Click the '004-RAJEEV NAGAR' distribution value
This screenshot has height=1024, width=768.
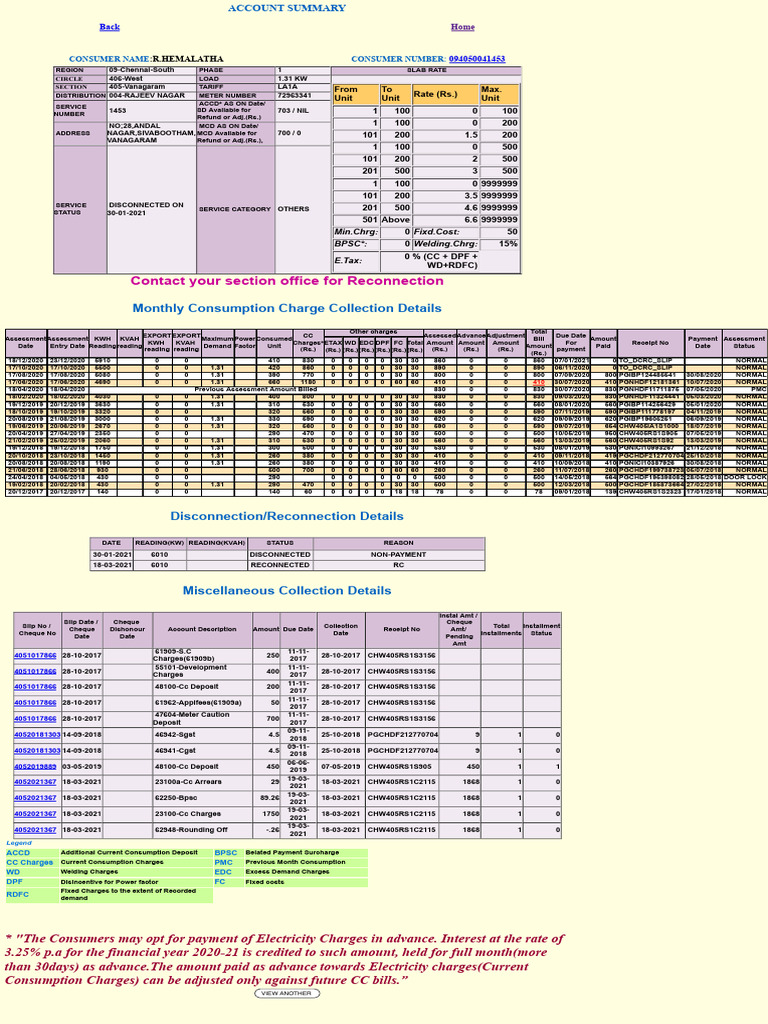pos(147,95)
